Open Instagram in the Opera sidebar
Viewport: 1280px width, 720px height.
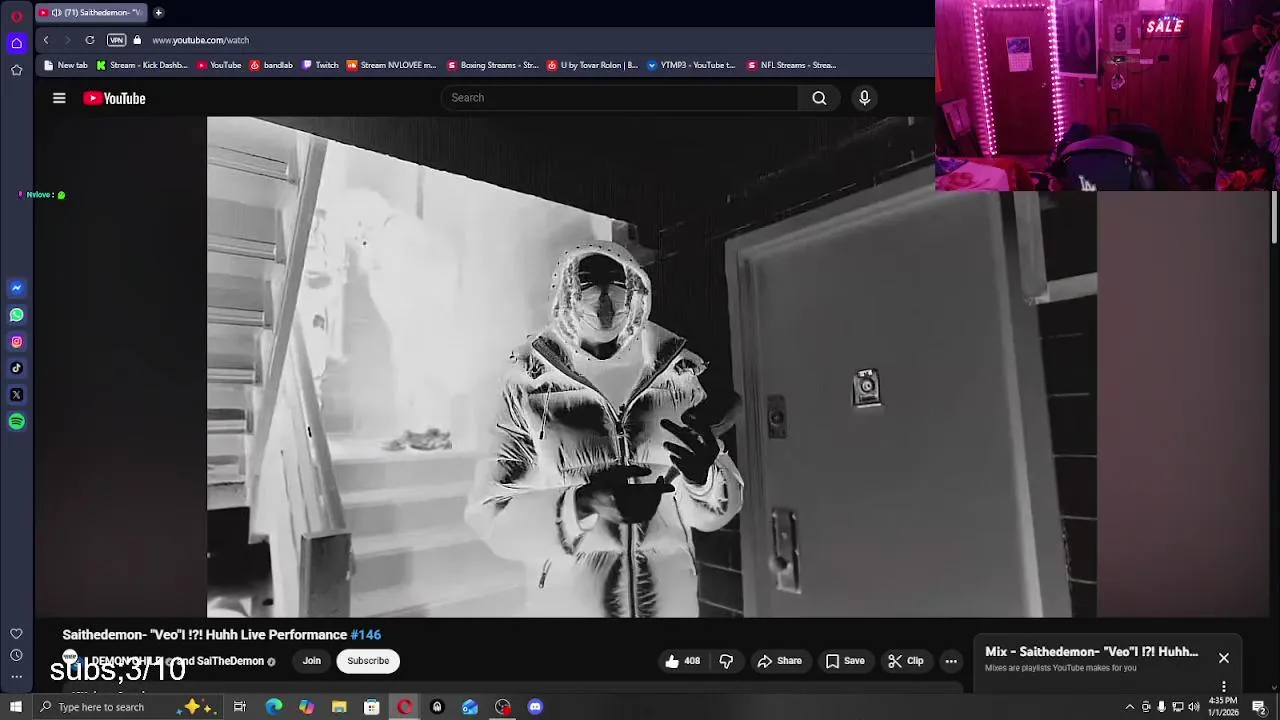(16, 342)
